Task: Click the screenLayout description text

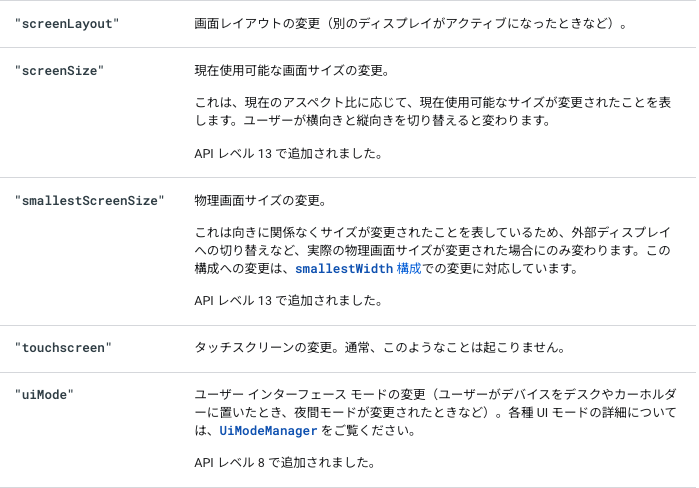Action: (x=411, y=24)
